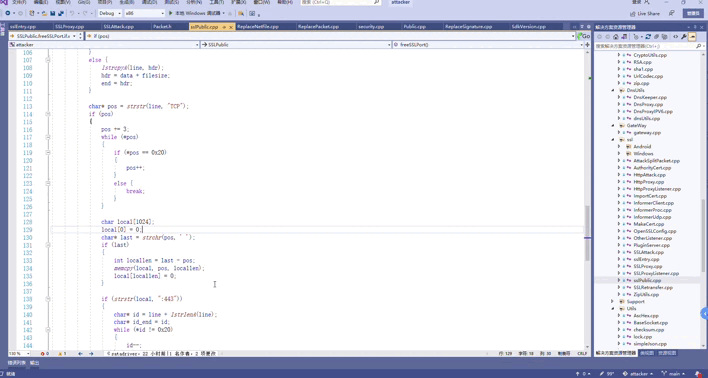This screenshot has width=708, height=378.
Task: Open gateway.cpp in Solution Explorer
Action: [647, 133]
